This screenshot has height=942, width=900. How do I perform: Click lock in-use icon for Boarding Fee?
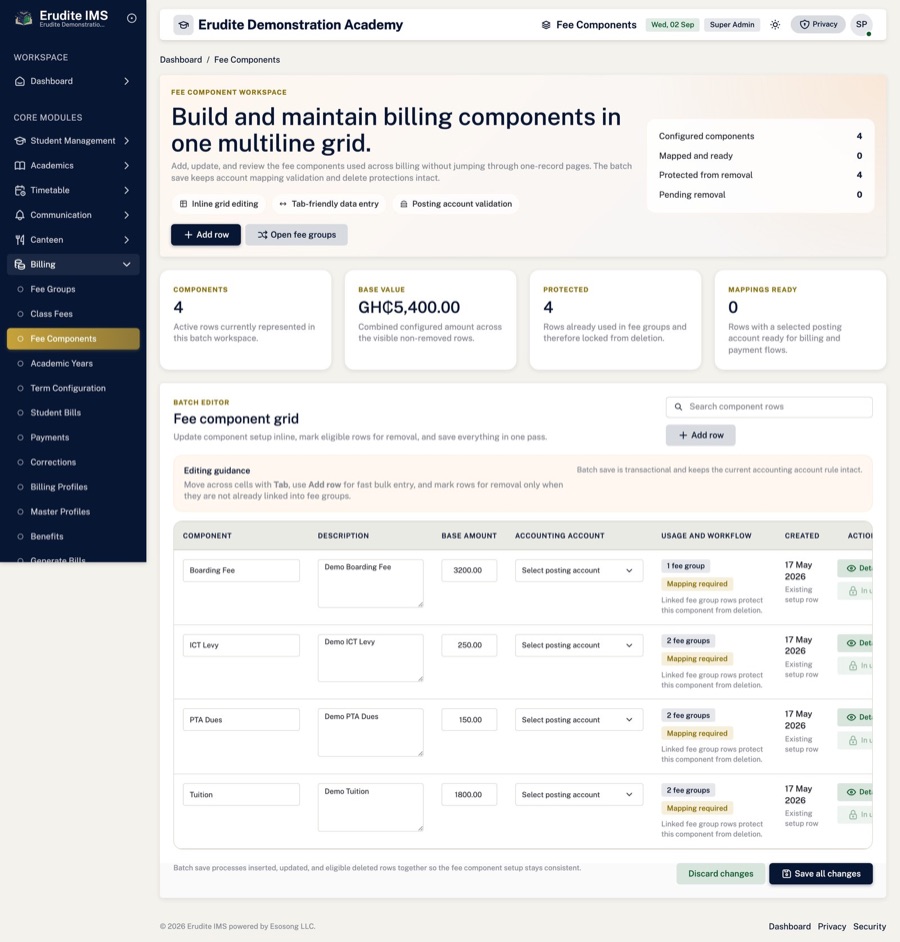point(853,591)
